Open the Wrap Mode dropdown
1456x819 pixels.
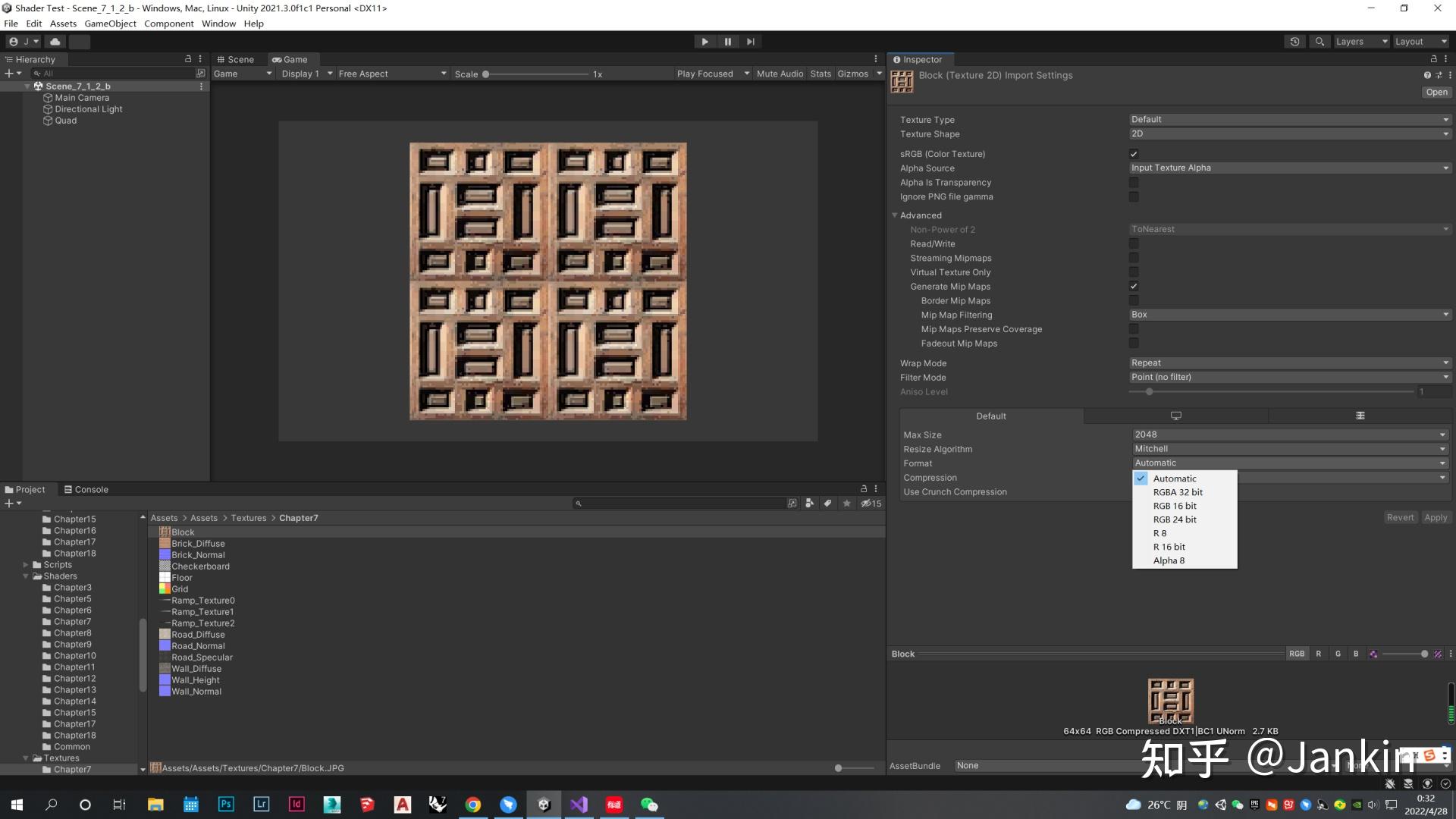coord(1288,362)
